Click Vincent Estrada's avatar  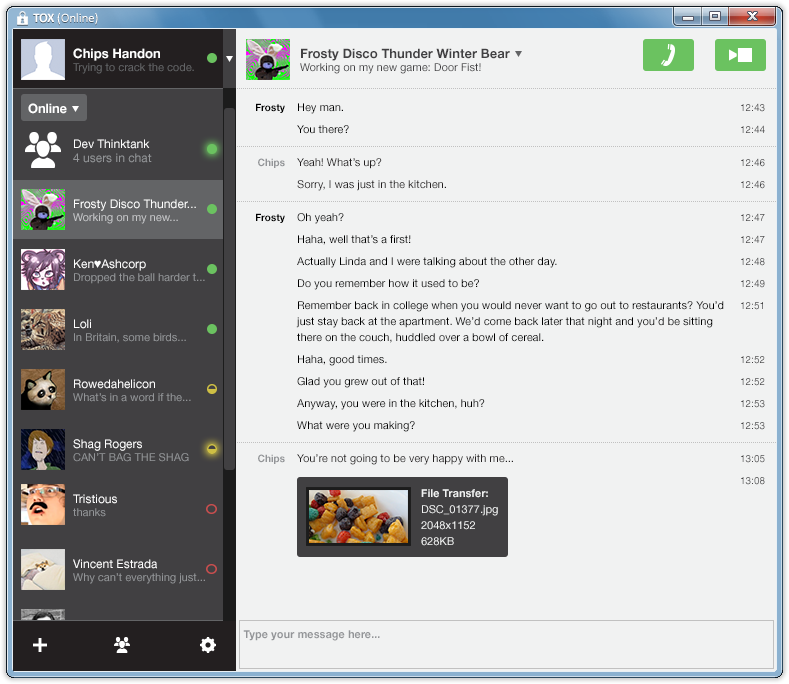point(43,569)
